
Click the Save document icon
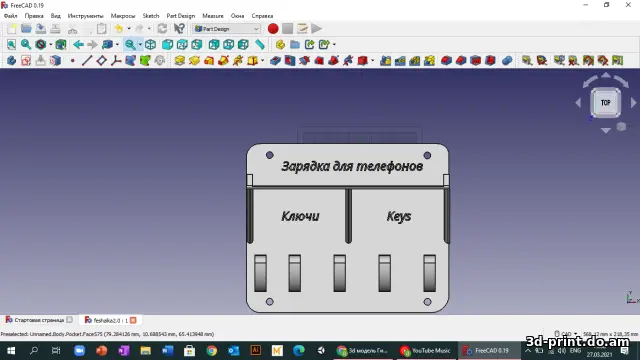click(40, 29)
